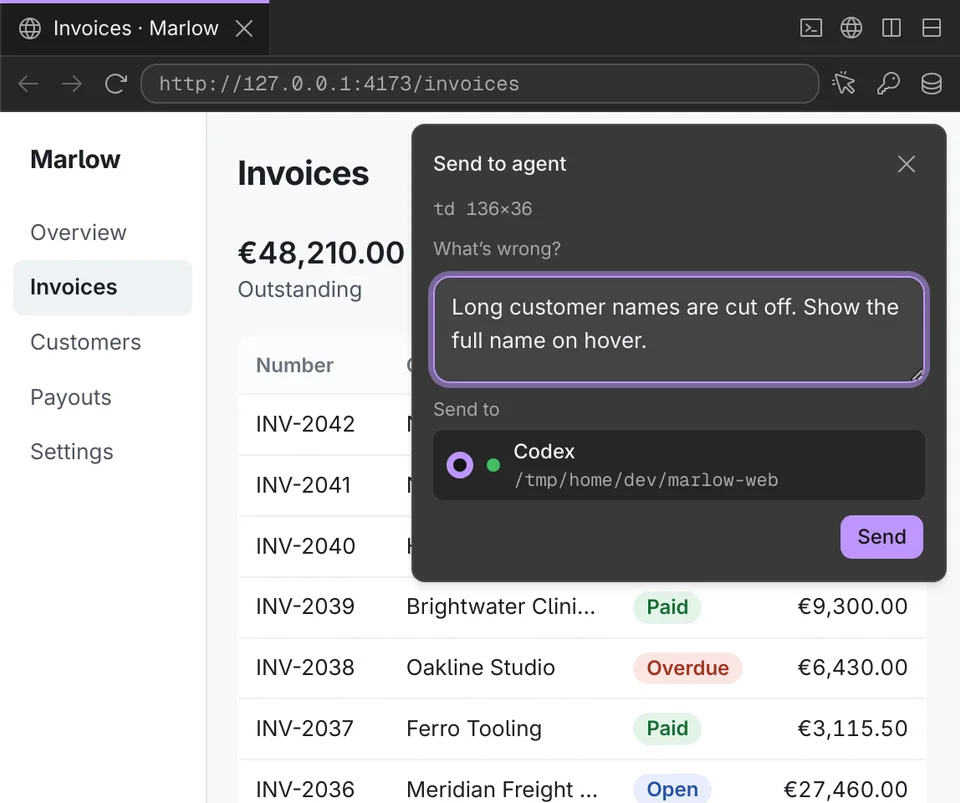Reload the invoices page
This screenshot has width=960, height=803.
click(x=116, y=84)
